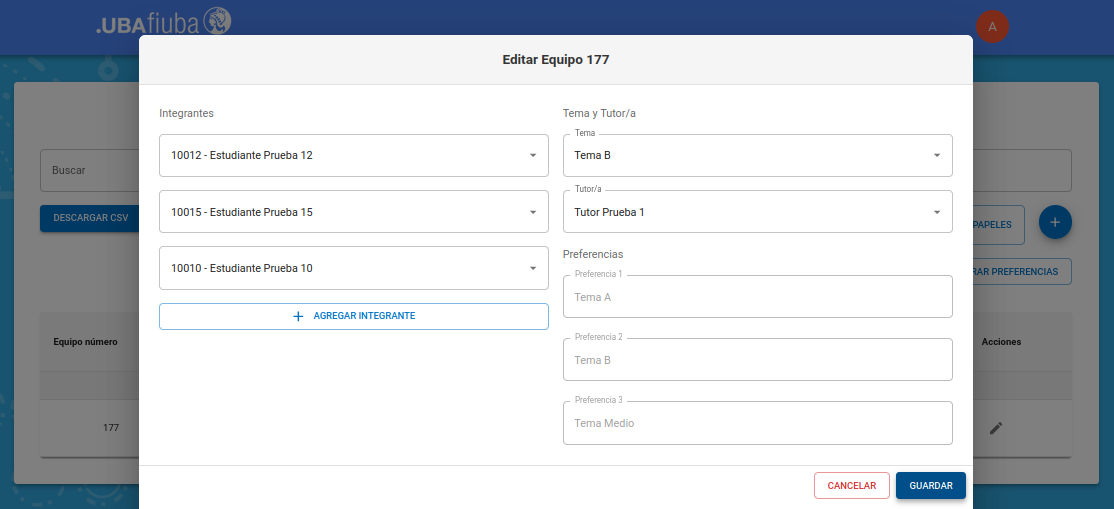Expand the Estudiante Prueba 15 dropdown arrow

tap(533, 212)
